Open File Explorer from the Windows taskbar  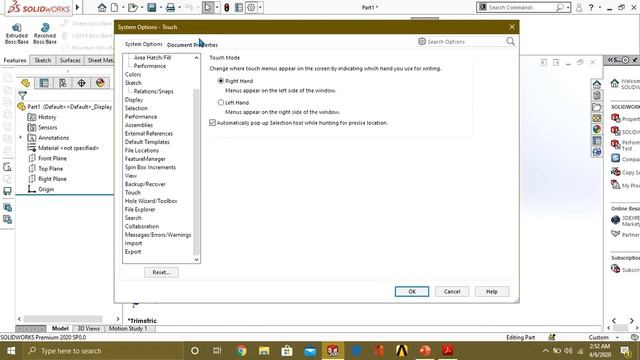[x=264, y=351]
